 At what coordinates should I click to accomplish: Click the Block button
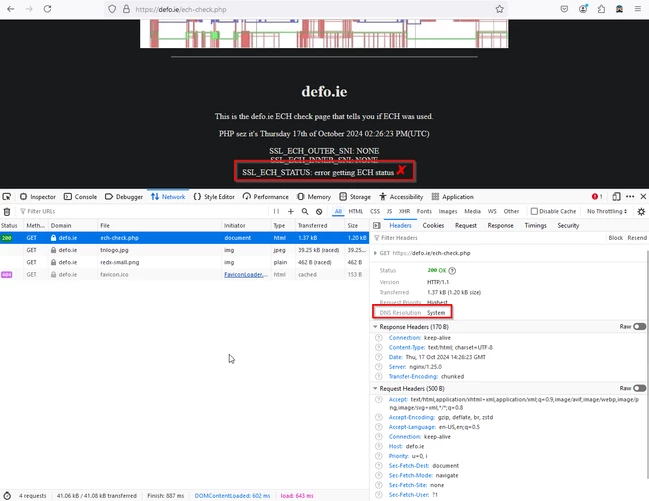click(x=615, y=238)
